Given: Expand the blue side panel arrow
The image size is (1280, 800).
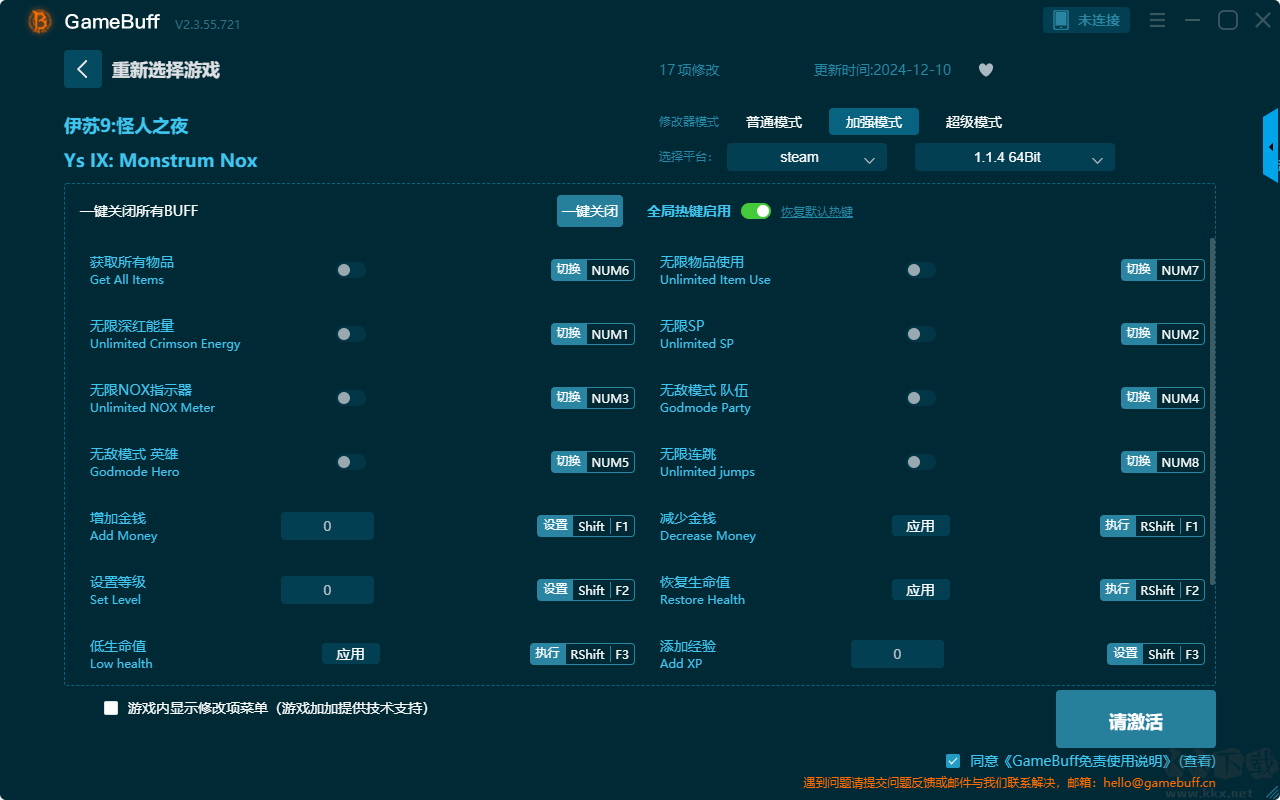Looking at the screenshot, I should (x=1271, y=146).
